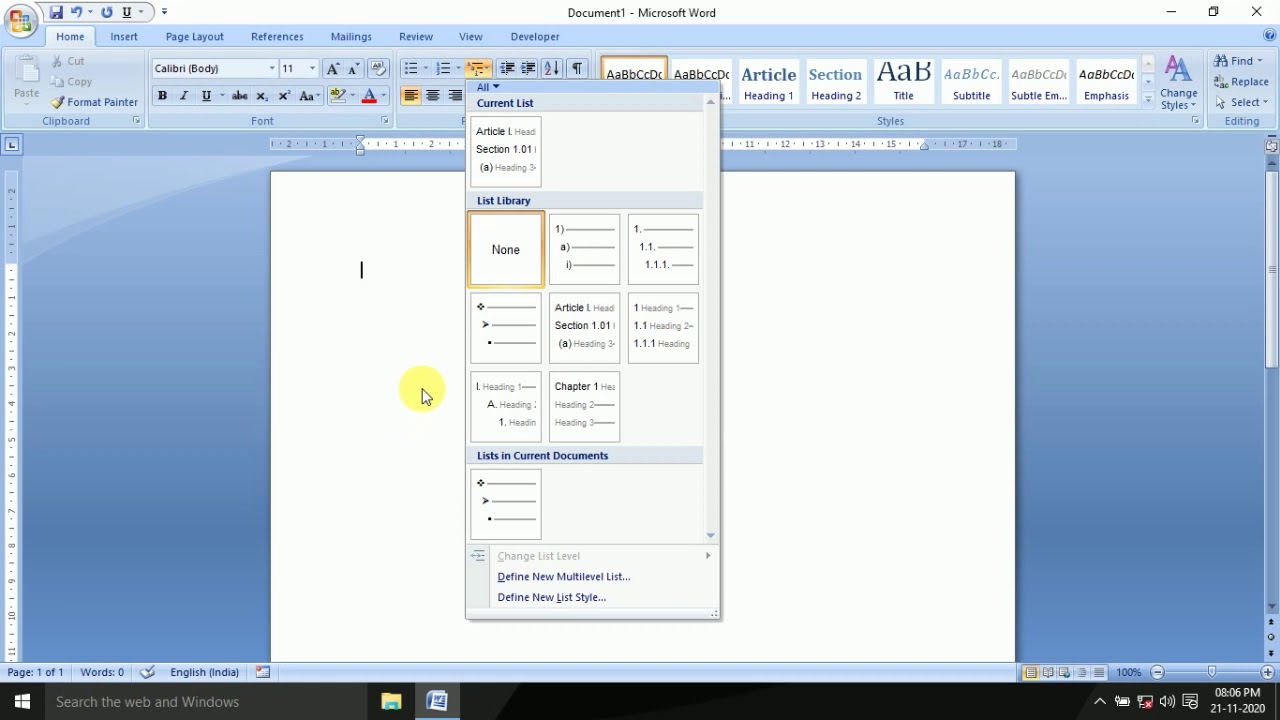Image resolution: width=1280 pixels, height=720 pixels.
Task: Choose Chapter 1 heading list style
Action: [x=585, y=406]
